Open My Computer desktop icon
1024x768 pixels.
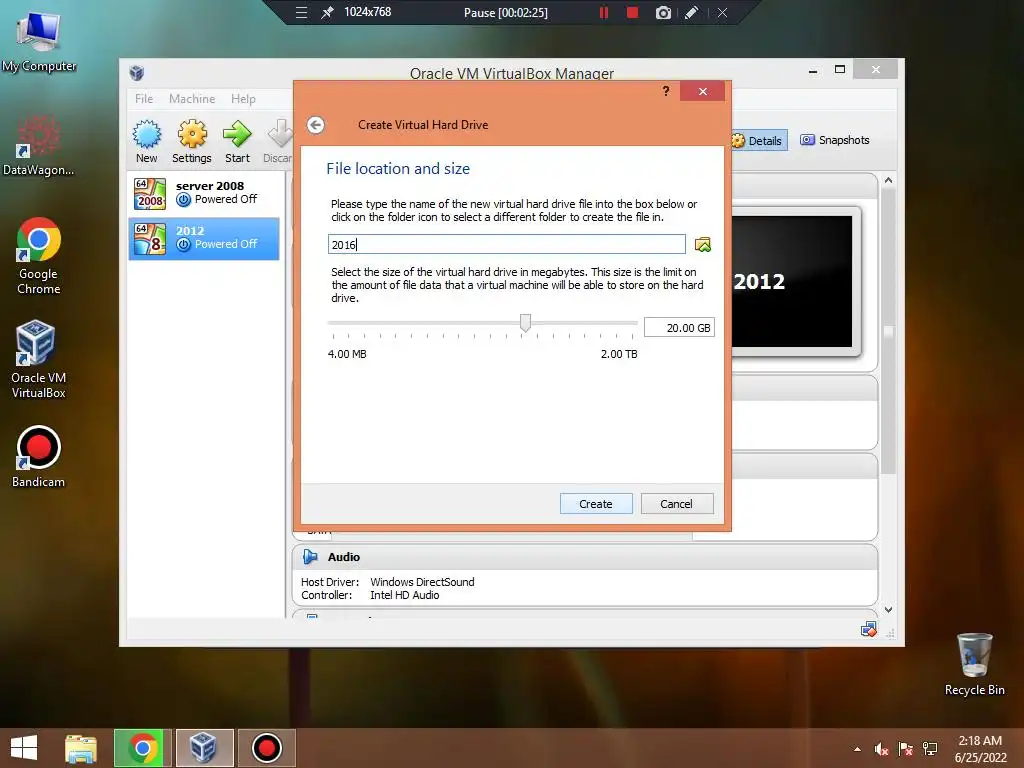click(x=39, y=40)
